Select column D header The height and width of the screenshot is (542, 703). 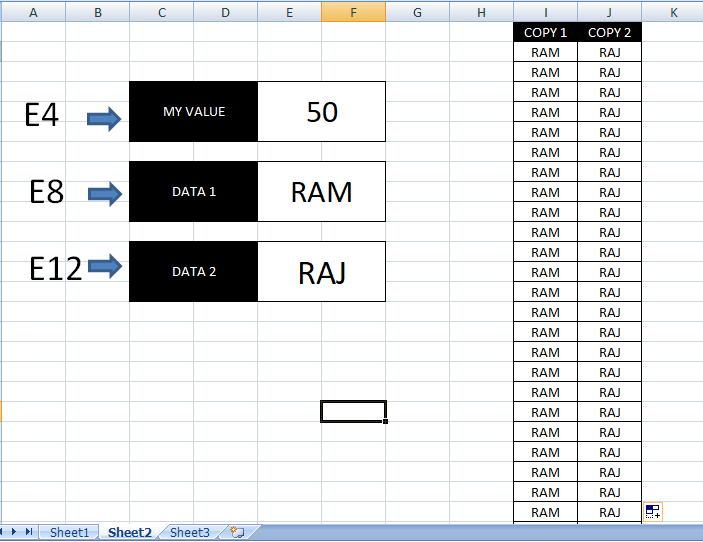tap(226, 13)
